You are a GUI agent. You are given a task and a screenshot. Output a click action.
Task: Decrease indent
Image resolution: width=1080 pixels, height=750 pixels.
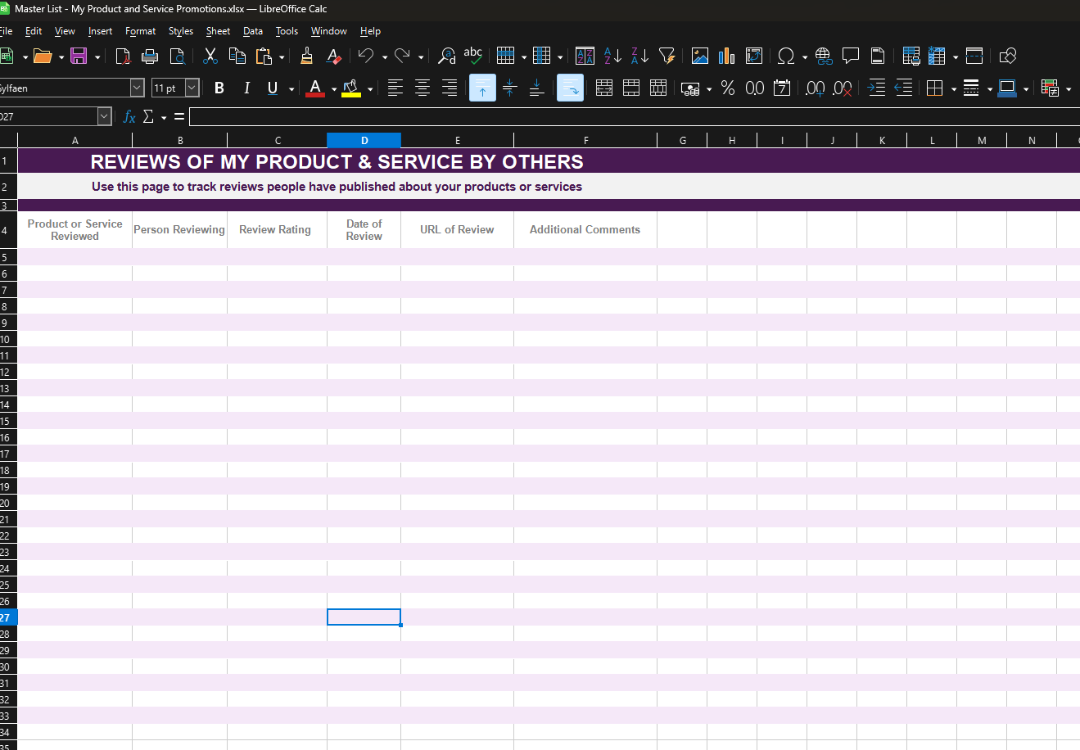903,88
